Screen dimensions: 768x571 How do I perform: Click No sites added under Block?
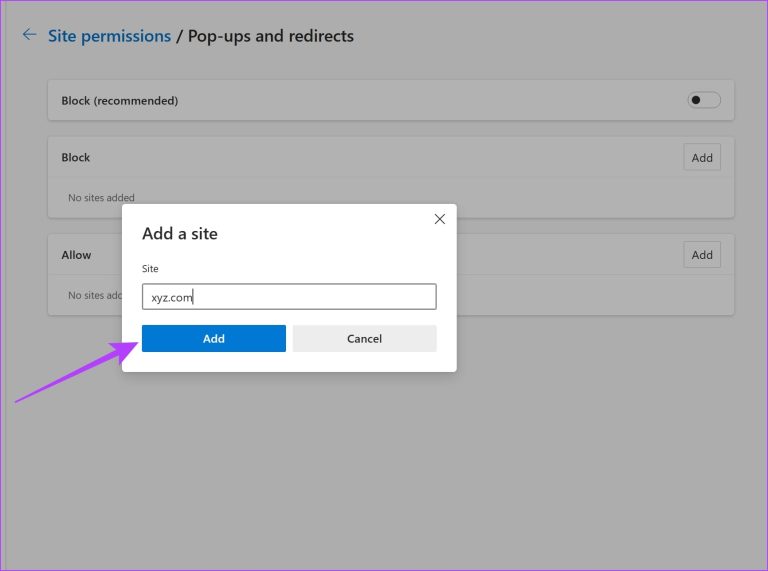101,198
